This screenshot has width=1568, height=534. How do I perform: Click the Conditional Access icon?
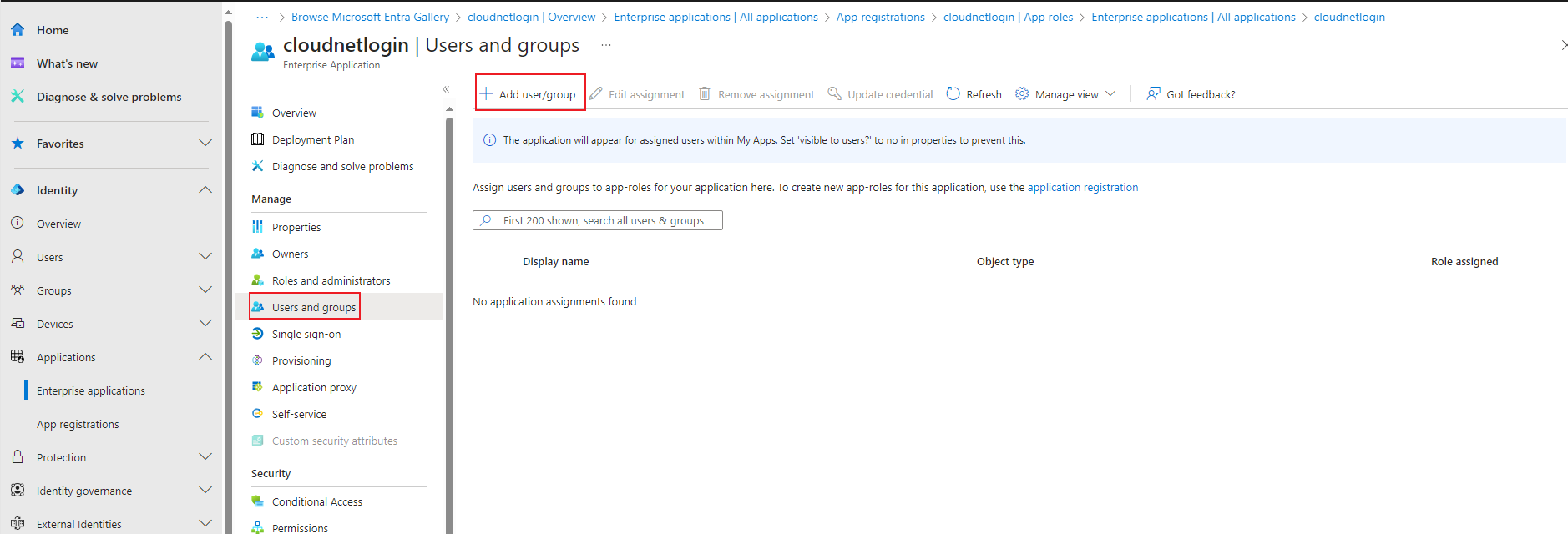click(258, 501)
